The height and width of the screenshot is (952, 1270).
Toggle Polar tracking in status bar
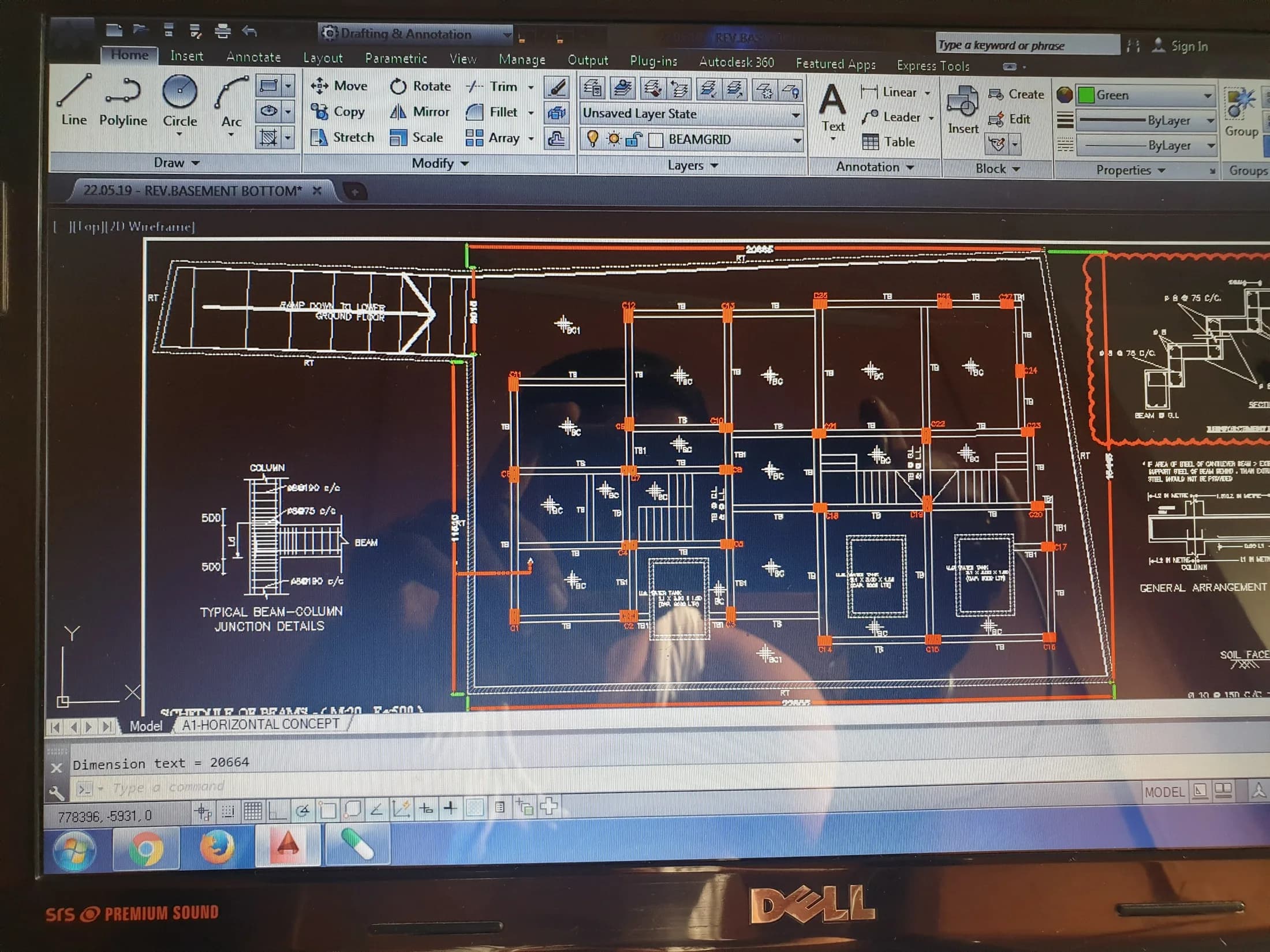pyautogui.click(x=302, y=811)
